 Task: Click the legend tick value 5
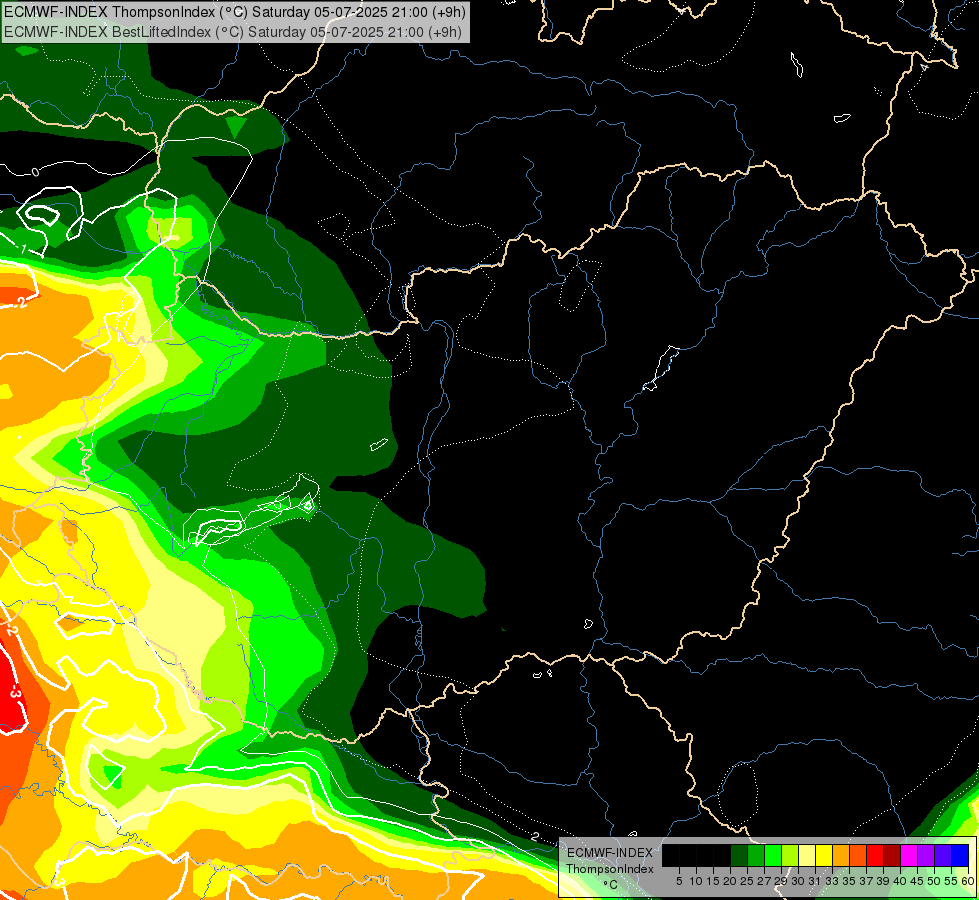[679, 881]
